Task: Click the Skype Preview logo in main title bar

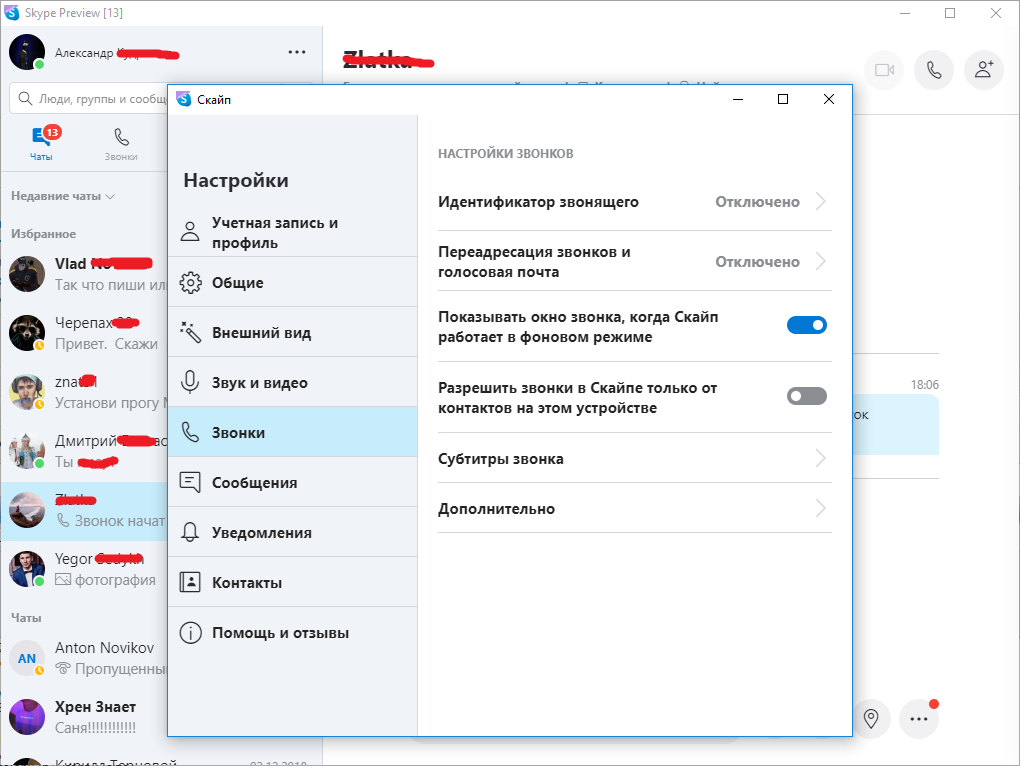Action: tap(12, 12)
